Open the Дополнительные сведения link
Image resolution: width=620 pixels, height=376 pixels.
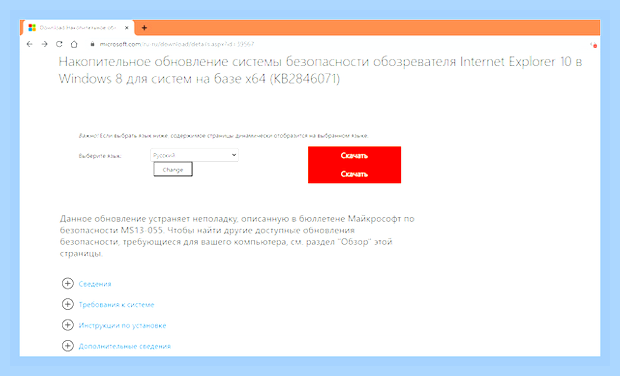coord(125,346)
